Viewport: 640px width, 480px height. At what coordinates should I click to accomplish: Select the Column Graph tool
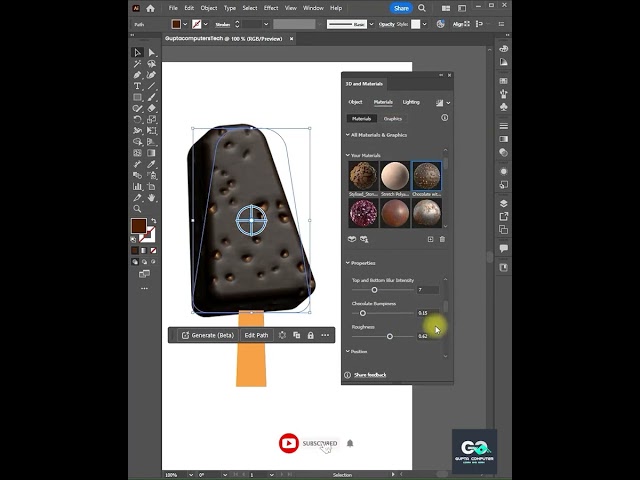(x=138, y=187)
